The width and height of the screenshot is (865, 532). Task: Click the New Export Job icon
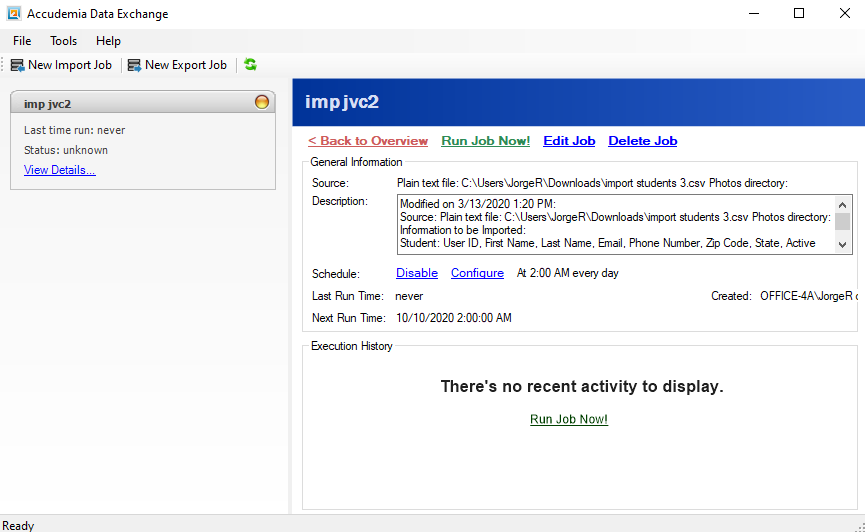(x=134, y=65)
